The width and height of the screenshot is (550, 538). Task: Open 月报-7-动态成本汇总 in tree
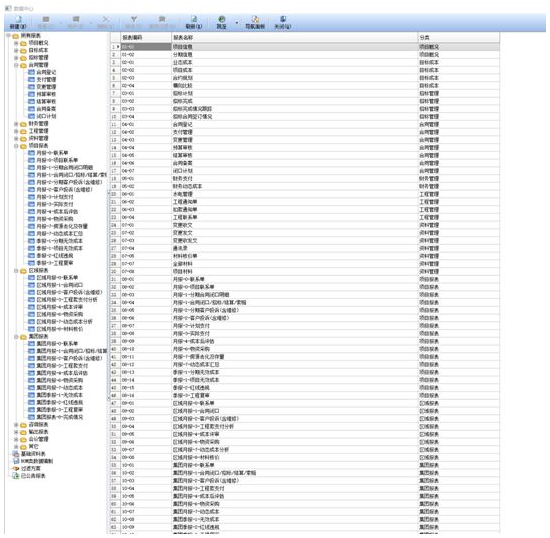[60, 234]
